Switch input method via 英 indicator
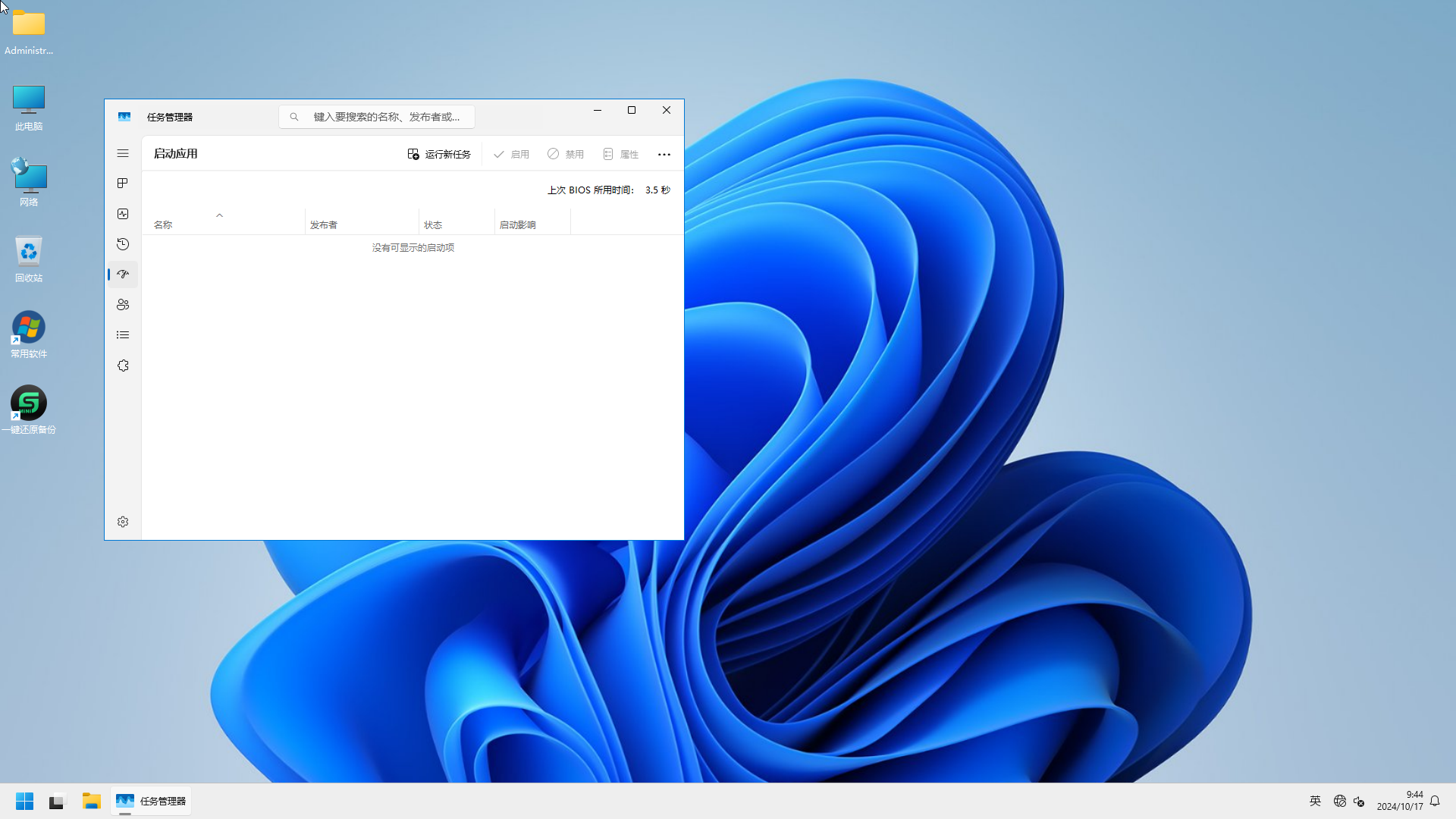 (1315, 801)
